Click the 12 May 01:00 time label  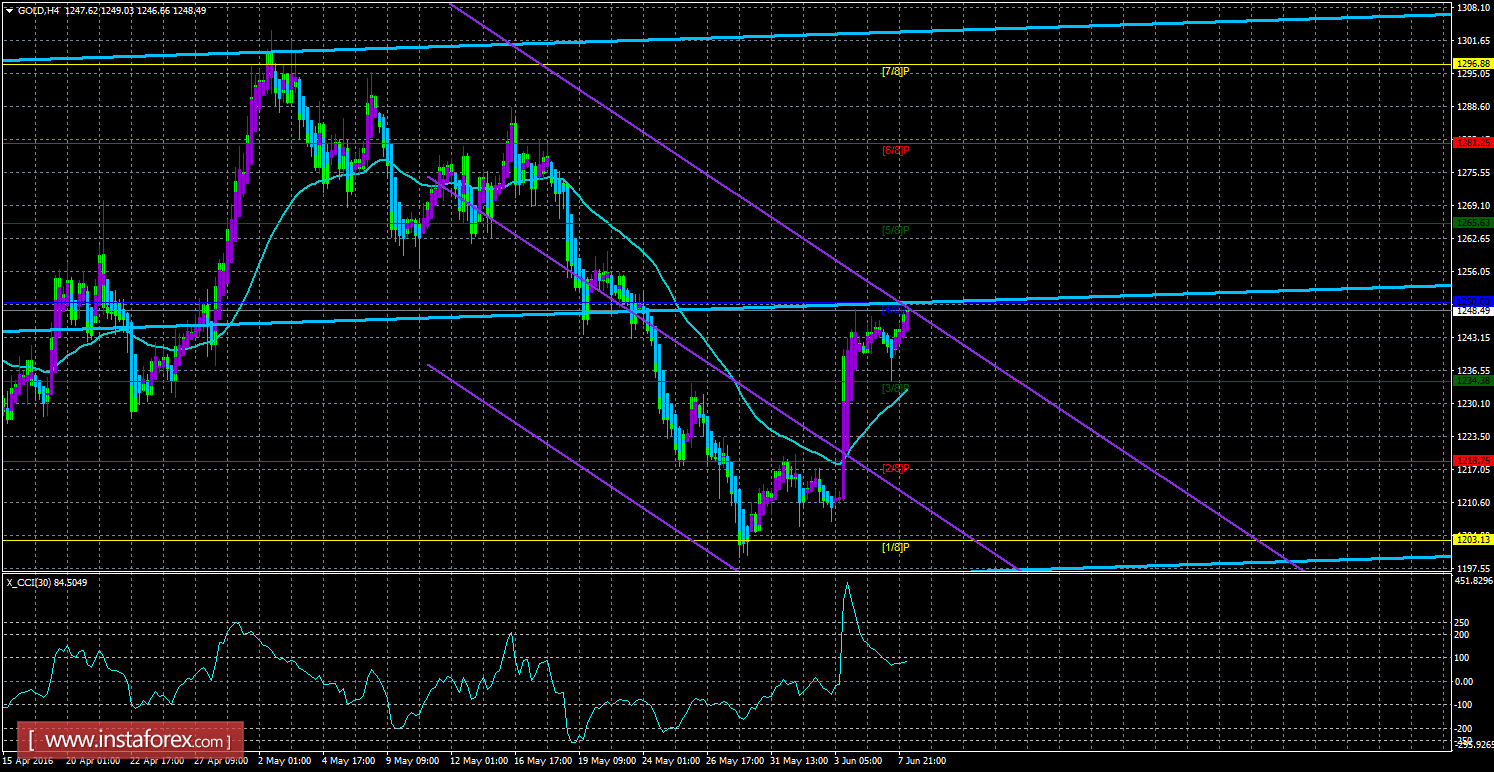pos(479,761)
